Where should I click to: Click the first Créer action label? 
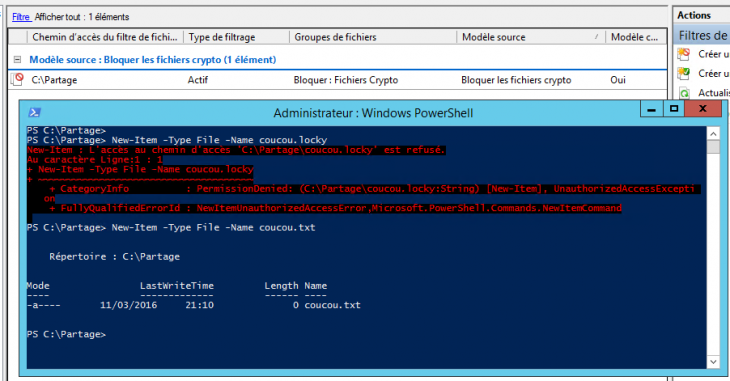[713, 54]
